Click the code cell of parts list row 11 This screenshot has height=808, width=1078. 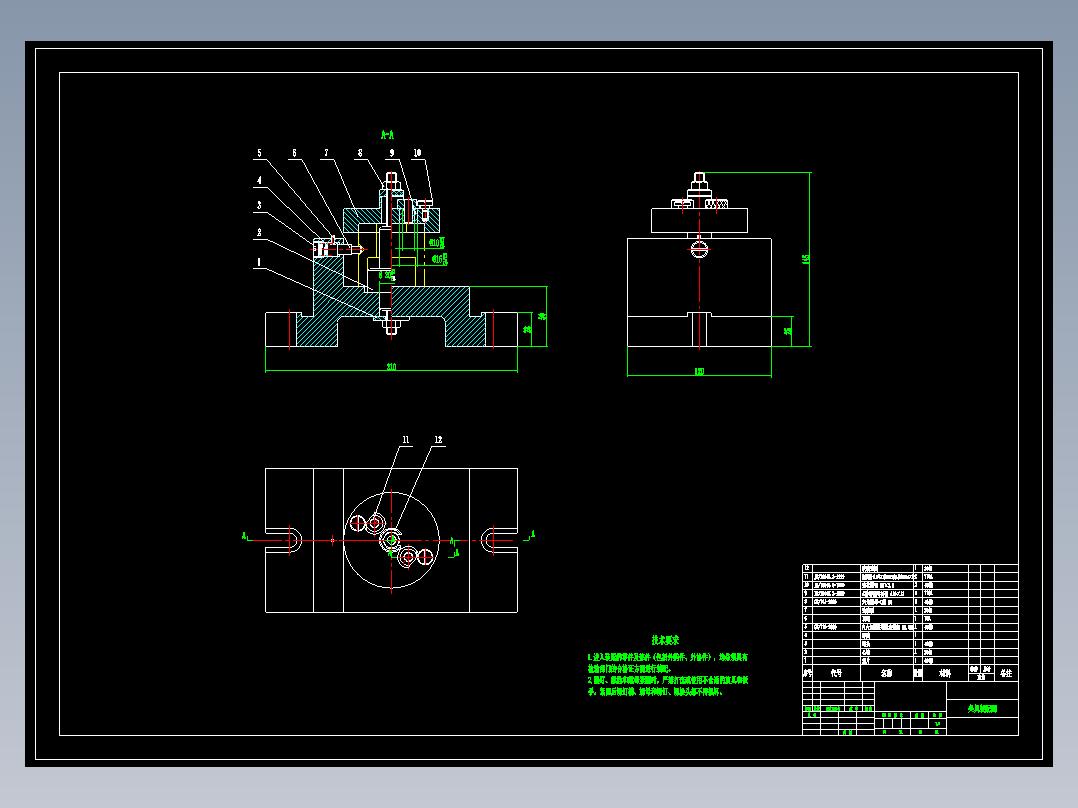point(836,577)
